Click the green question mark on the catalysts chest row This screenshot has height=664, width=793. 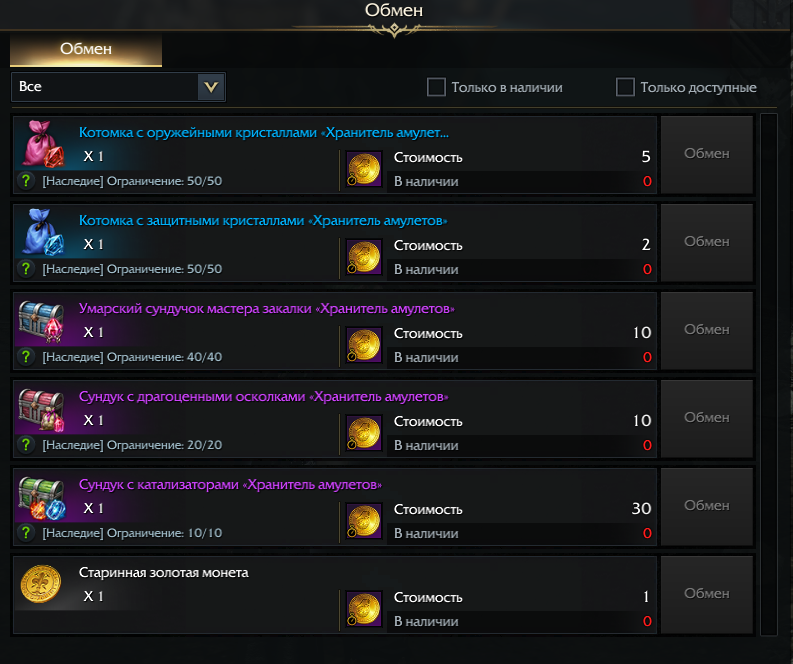tap(27, 533)
